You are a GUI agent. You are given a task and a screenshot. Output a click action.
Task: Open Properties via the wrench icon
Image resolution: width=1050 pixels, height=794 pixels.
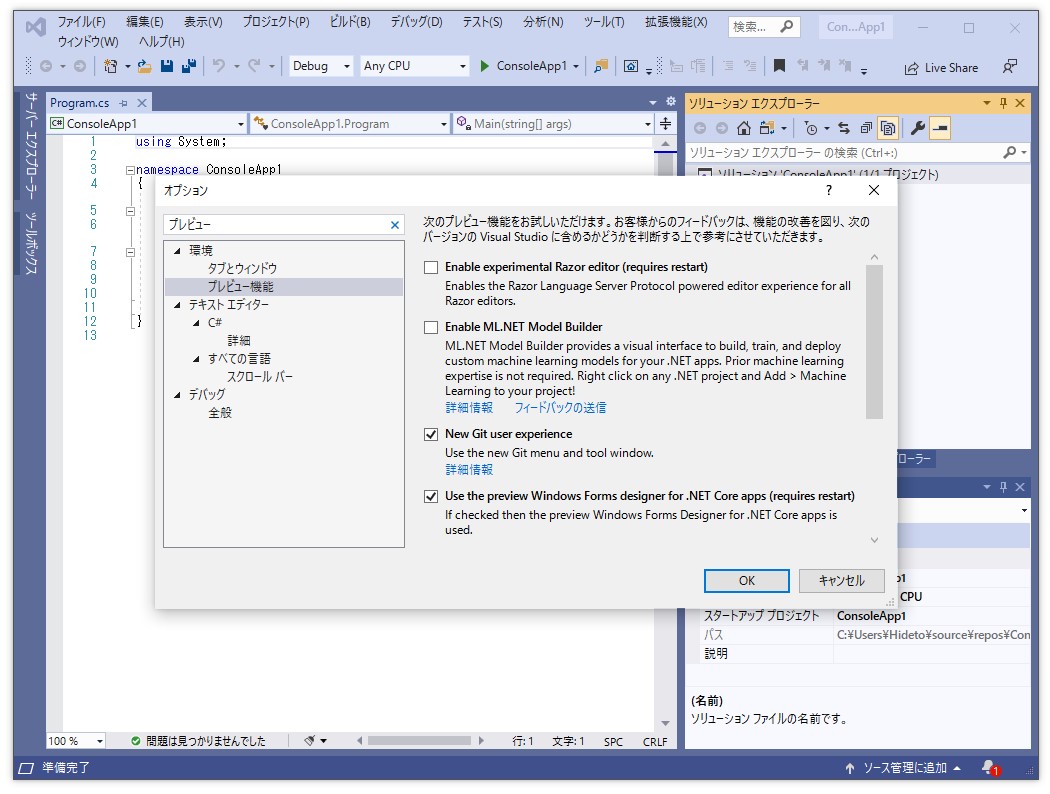920,128
